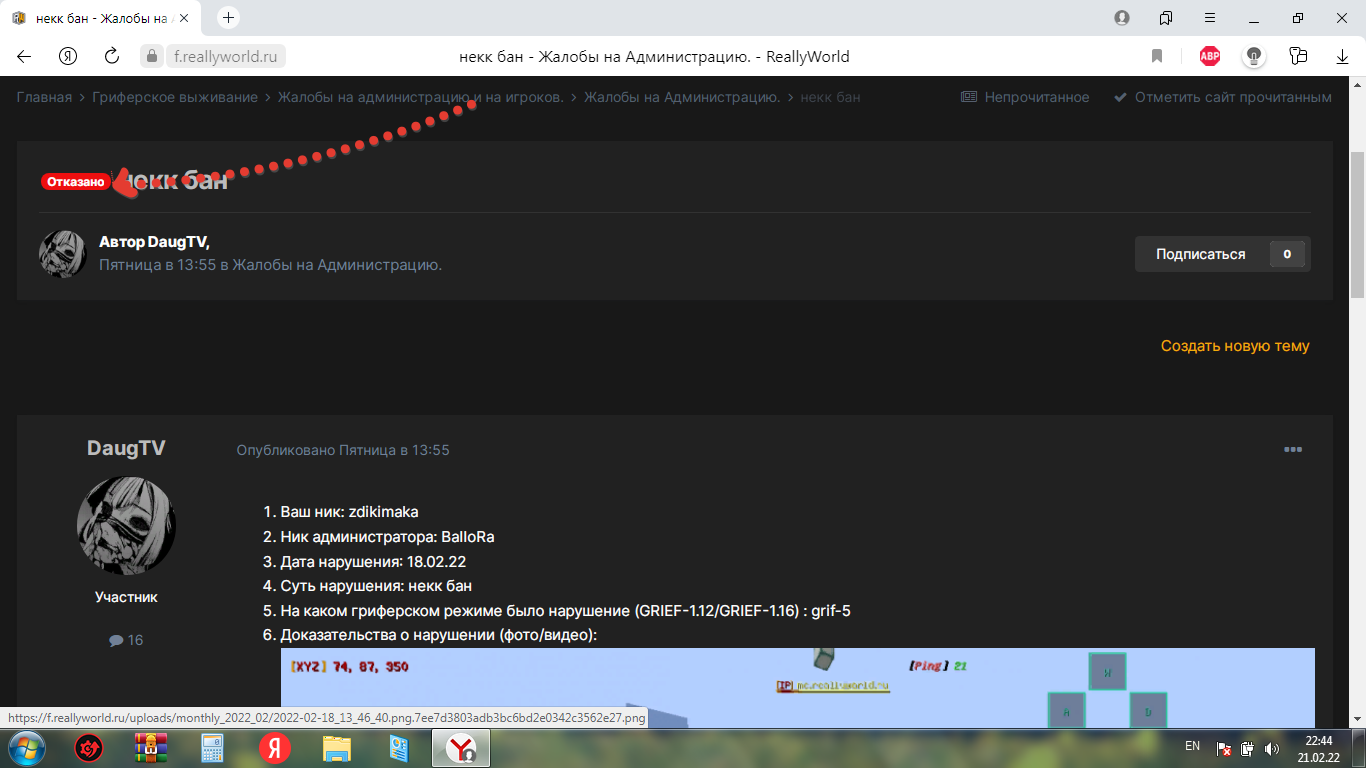Screen dimensions: 1366x768
Task: Click the line ending with "grif-5"
Action: 565,610
